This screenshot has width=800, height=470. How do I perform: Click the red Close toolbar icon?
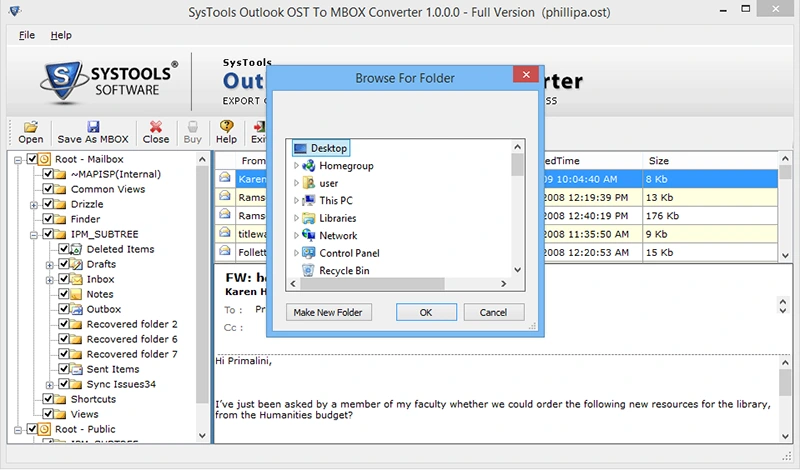click(x=156, y=127)
